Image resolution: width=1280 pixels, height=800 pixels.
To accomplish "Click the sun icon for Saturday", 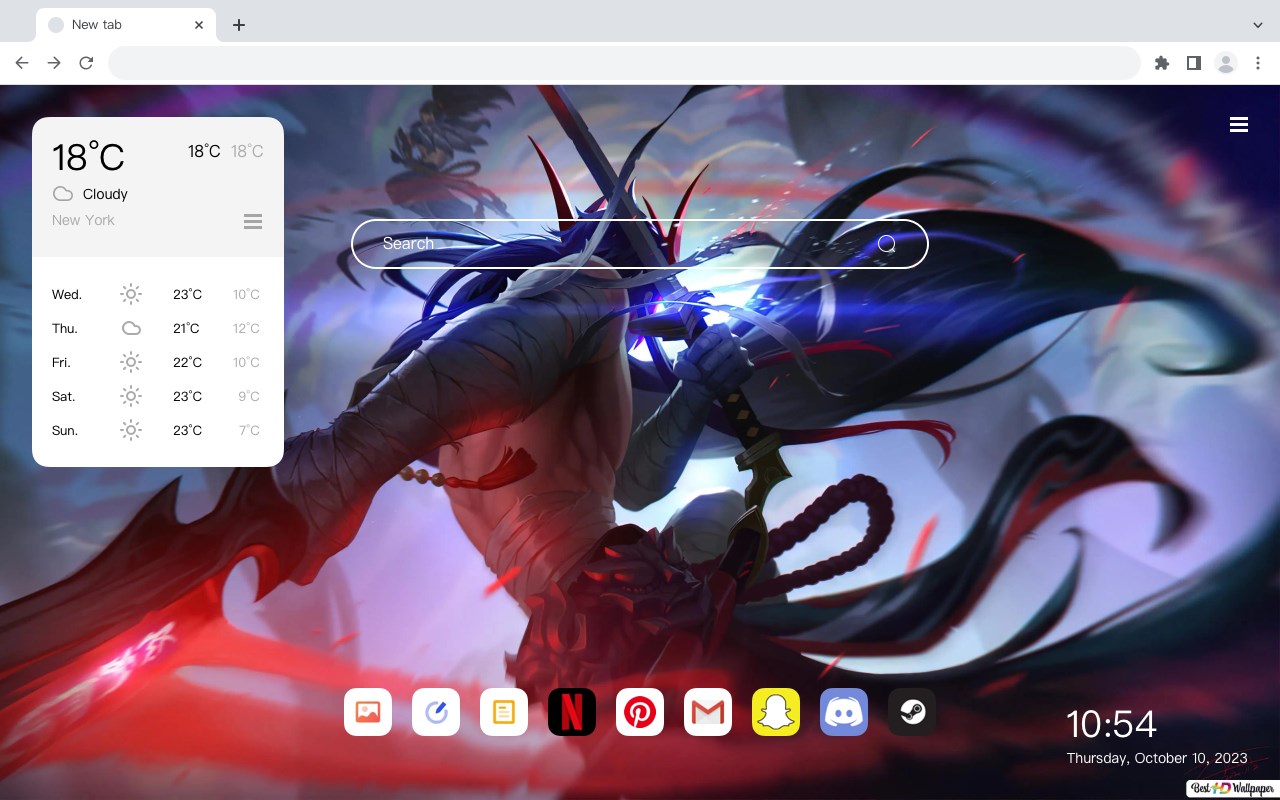I will [x=131, y=396].
